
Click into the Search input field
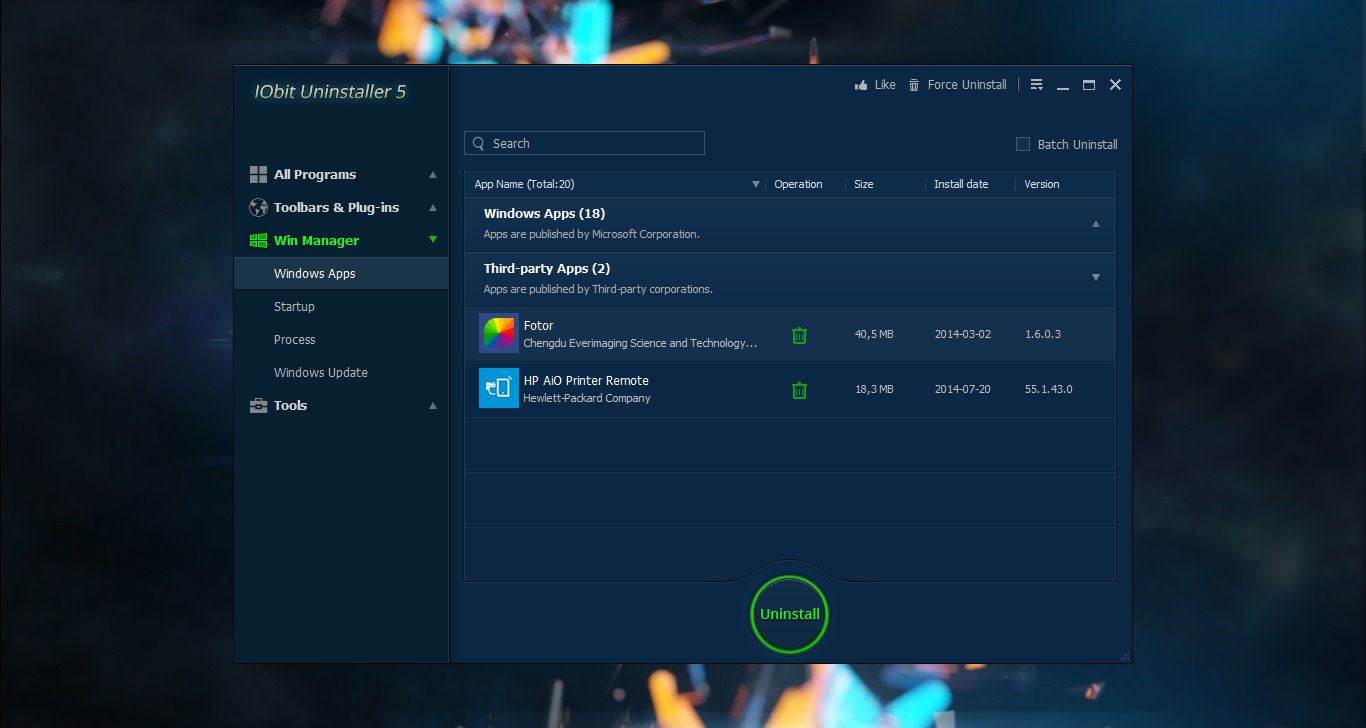pyautogui.click(x=584, y=143)
